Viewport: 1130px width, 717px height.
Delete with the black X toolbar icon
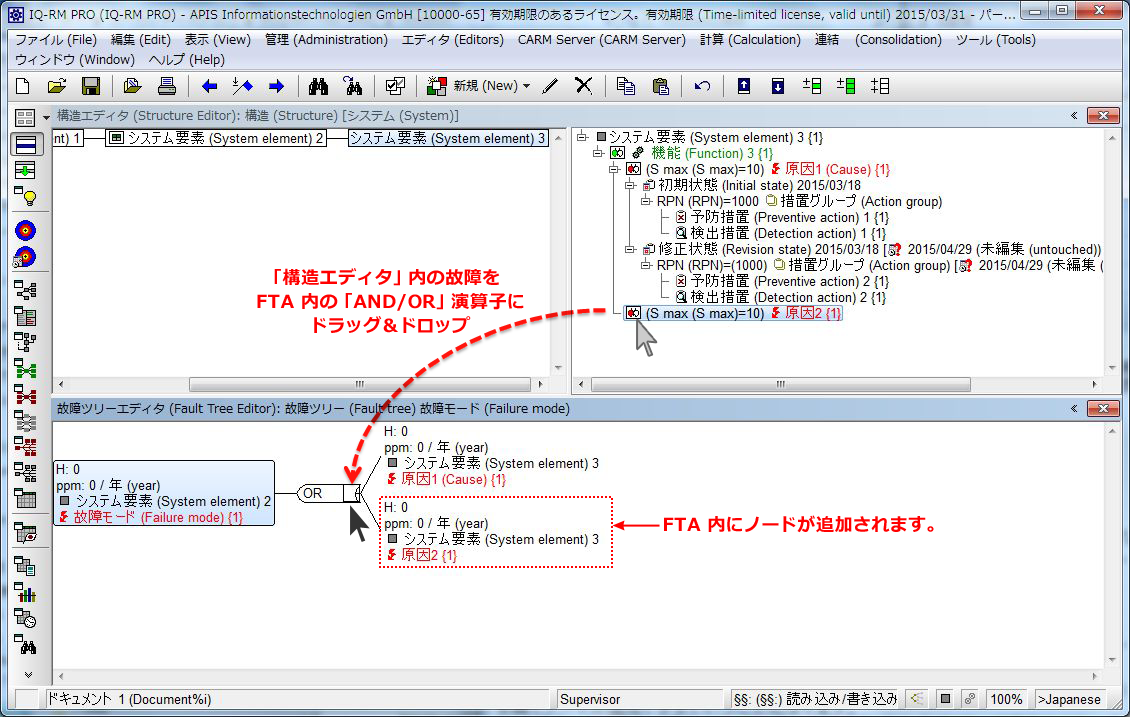(x=584, y=86)
